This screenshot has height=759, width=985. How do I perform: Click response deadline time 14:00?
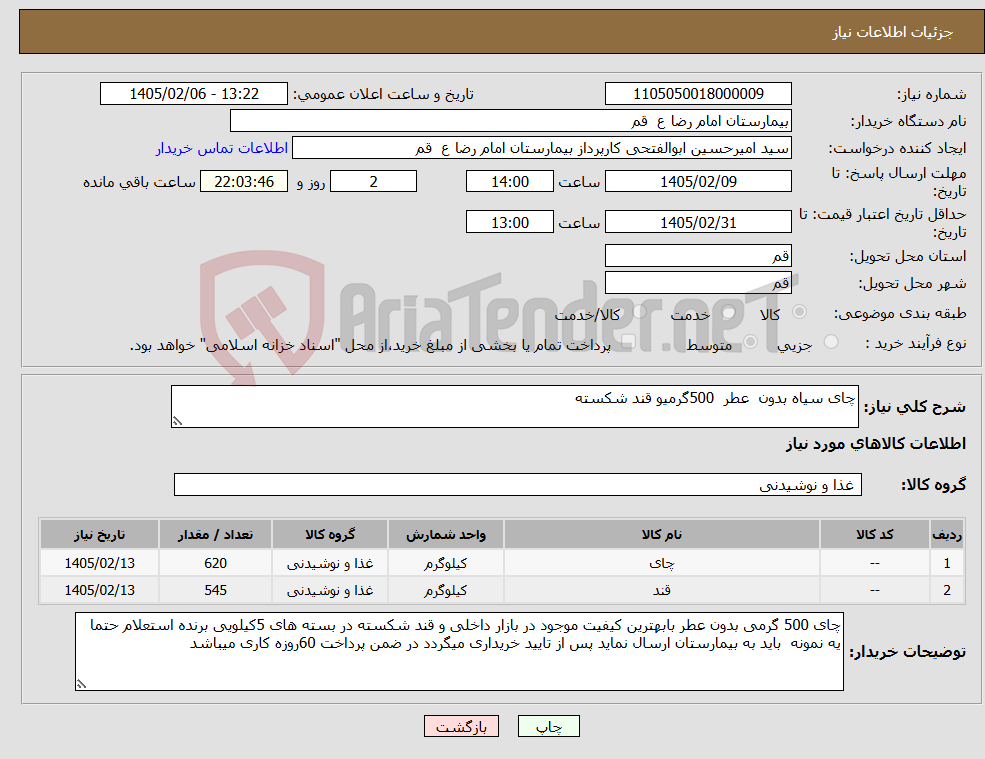point(509,182)
